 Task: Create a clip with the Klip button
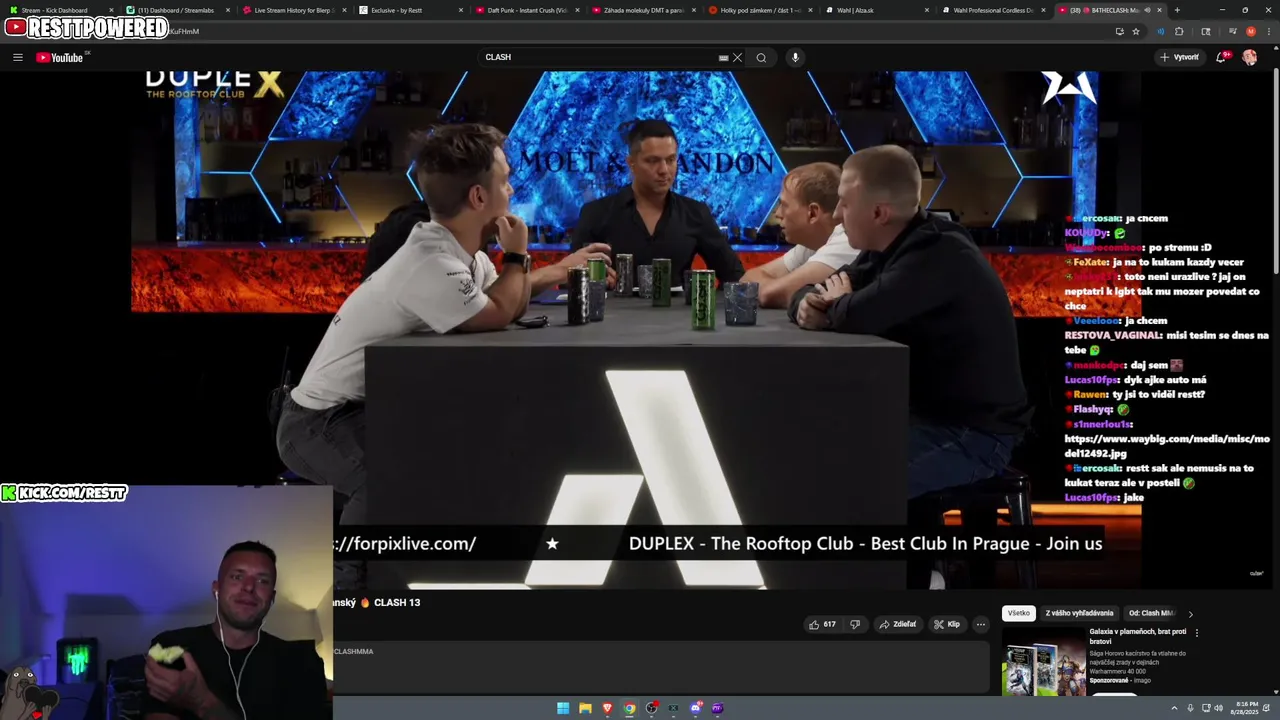[947, 624]
